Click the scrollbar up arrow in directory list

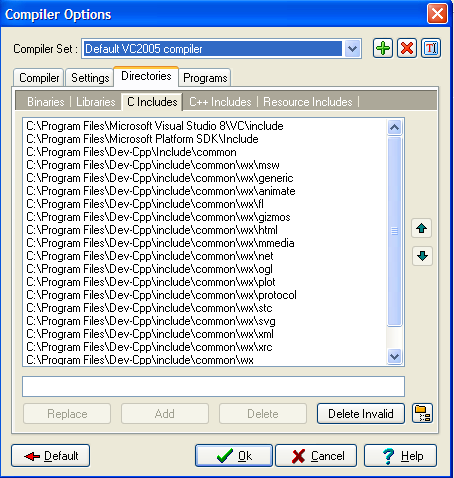click(x=395, y=127)
